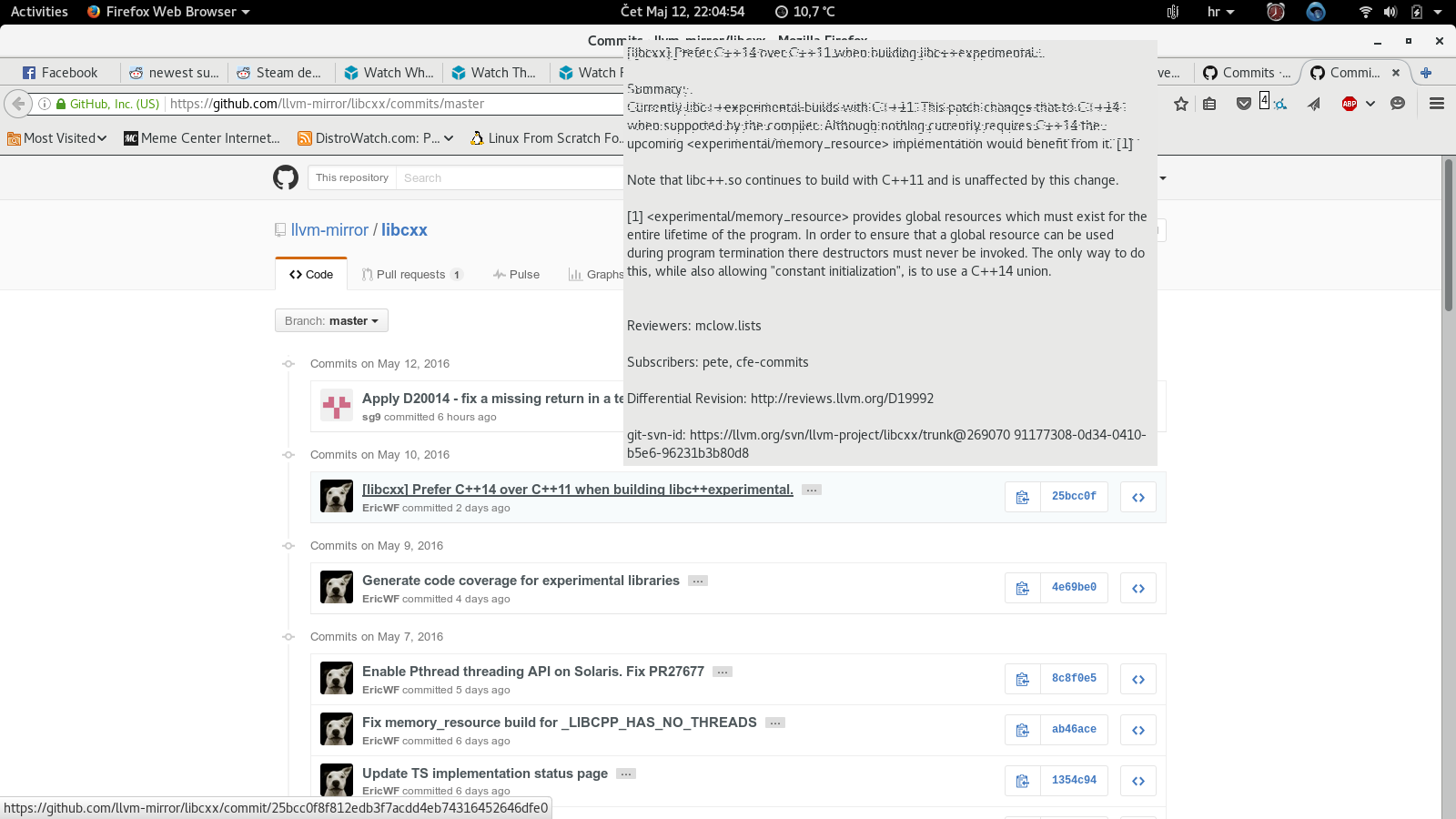Copy the 25bcc0f commit SHA to clipboard
The image size is (1456, 819).
point(1023,497)
